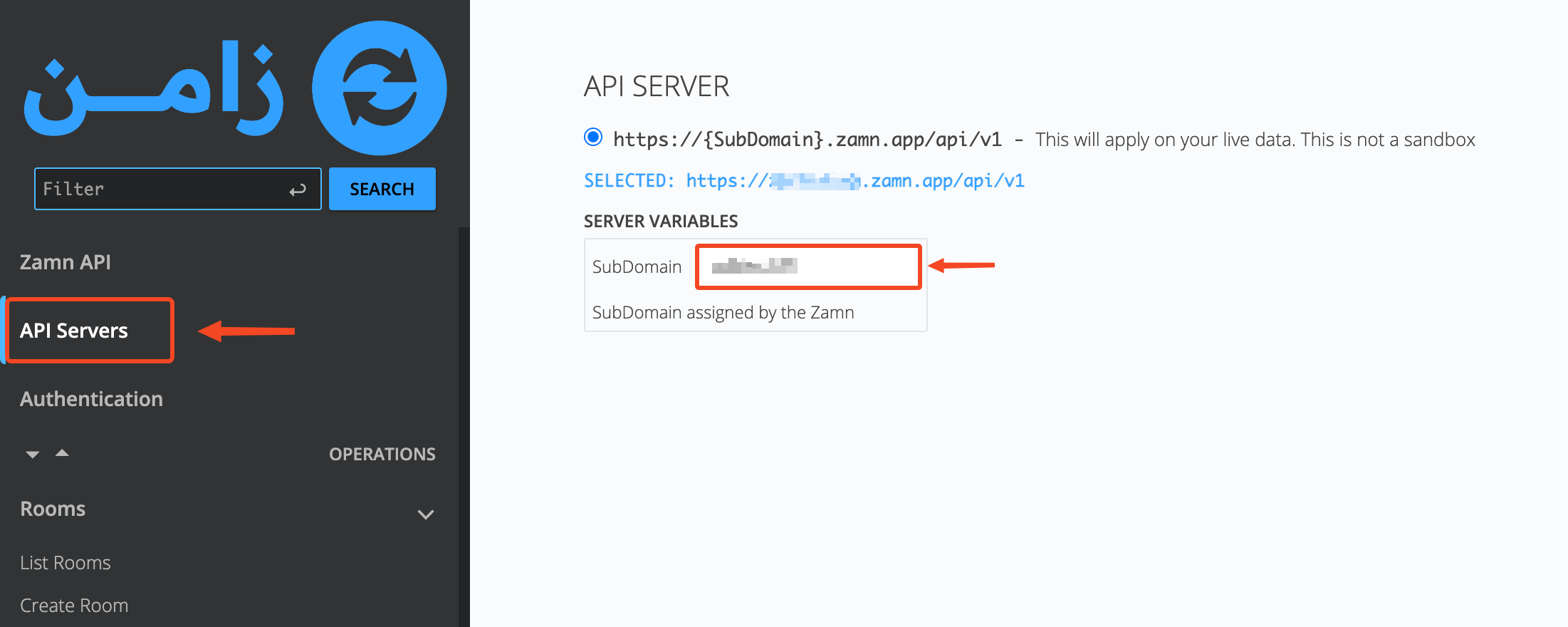This screenshot has width=1568, height=627.
Task: Click the Zamn sync logo icon
Action: 380,88
